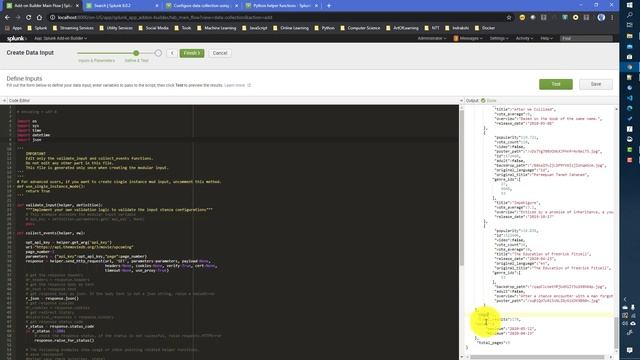
Task: Open the Tools bookmarks folder
Action: 182,28
